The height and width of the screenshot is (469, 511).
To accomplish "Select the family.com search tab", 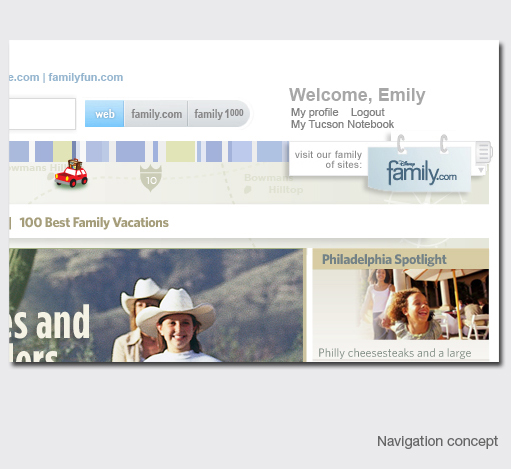I will pos(156,114).
